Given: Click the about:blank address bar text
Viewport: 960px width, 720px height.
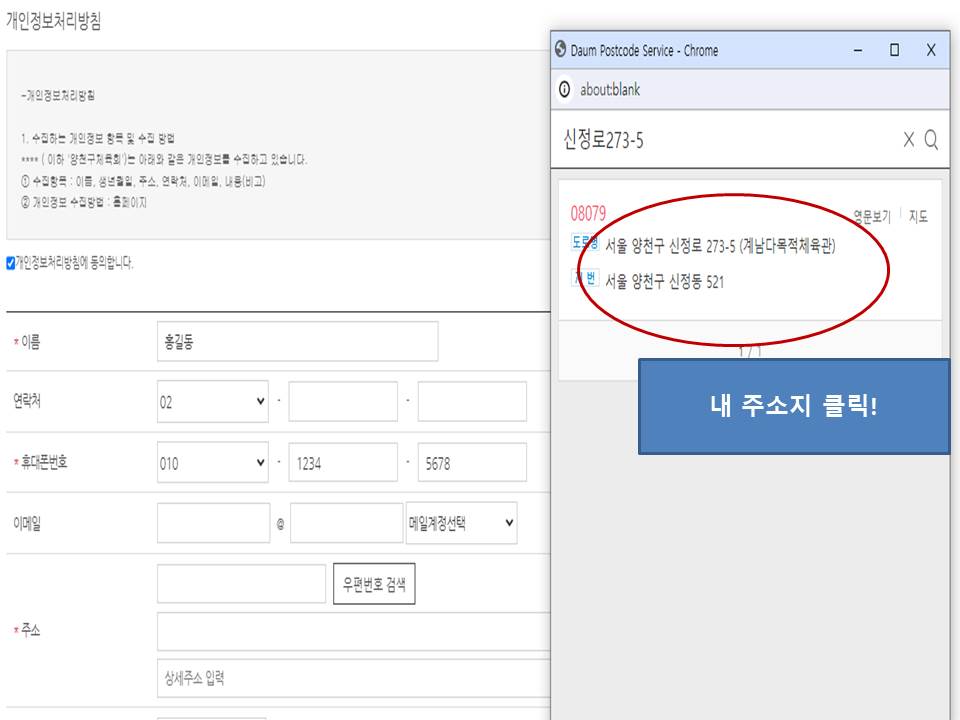Looking at the screenshot, I should (x=610, y=89).
